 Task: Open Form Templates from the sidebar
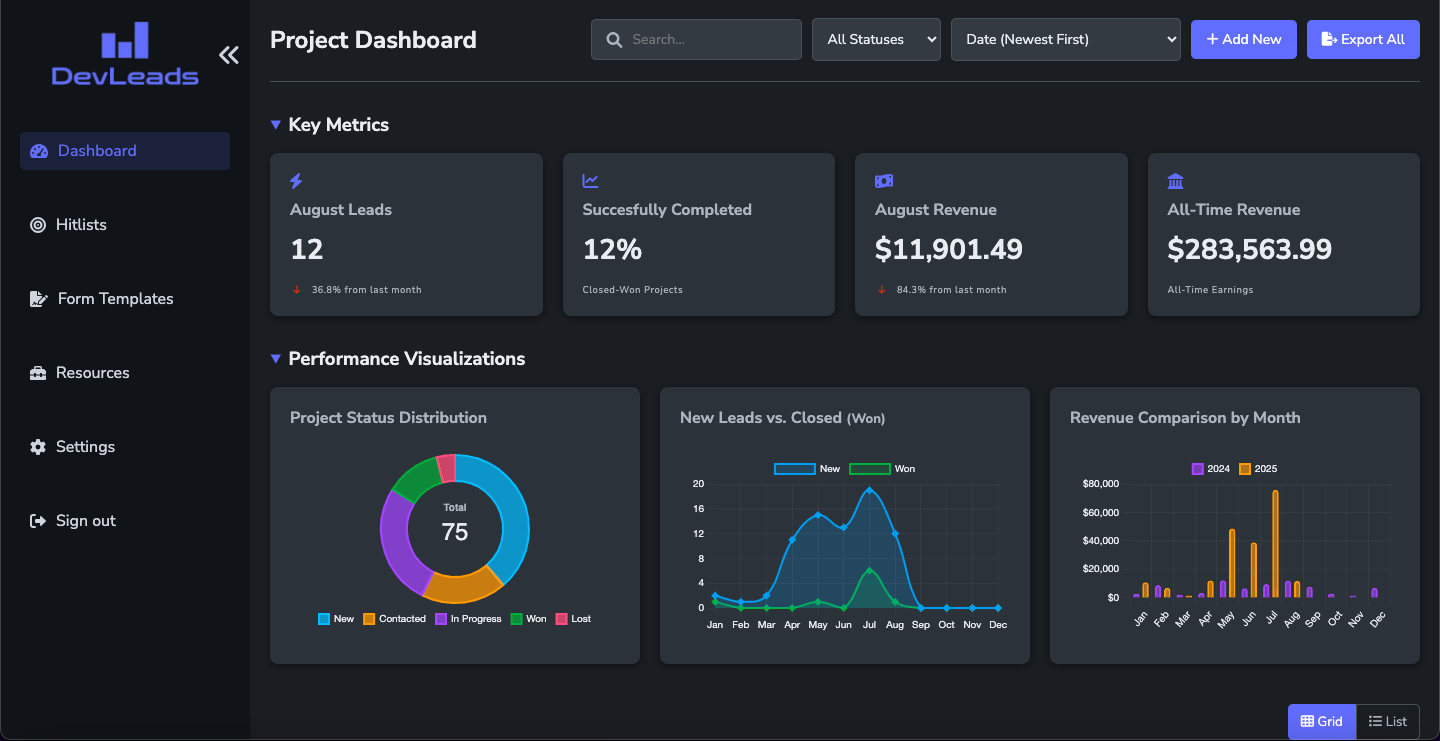125,299
